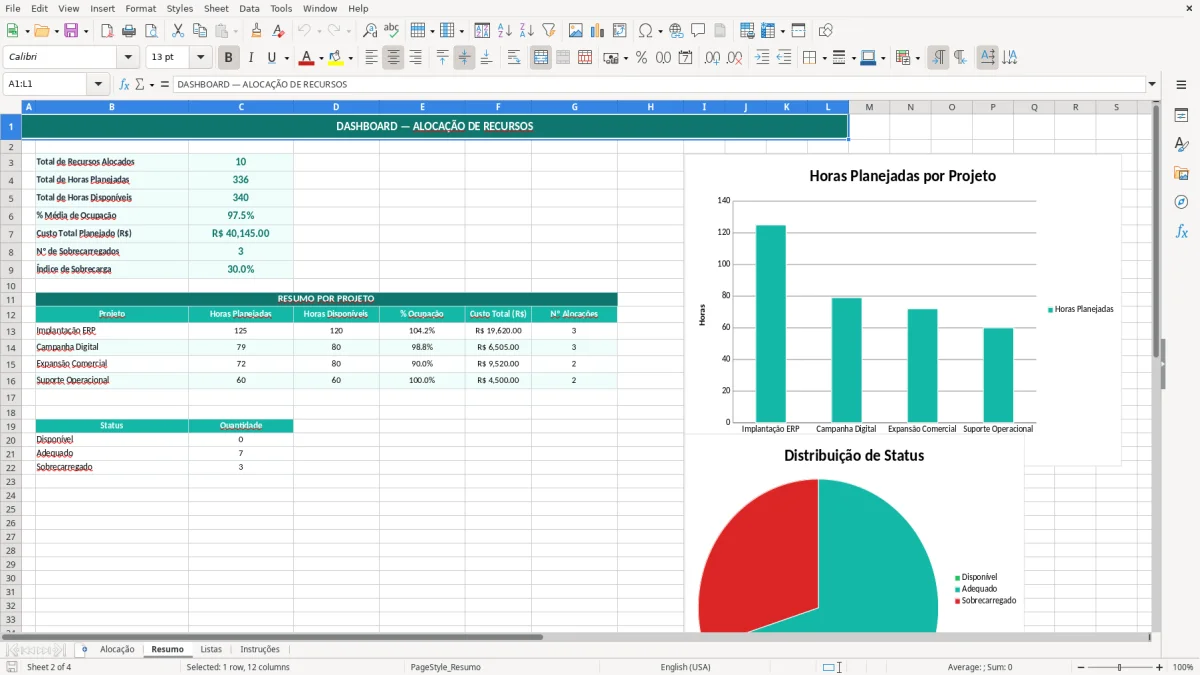This screenshot has width=1200, height=675.
Task: Open the Tools menu
Action: (x=281, y=8)
